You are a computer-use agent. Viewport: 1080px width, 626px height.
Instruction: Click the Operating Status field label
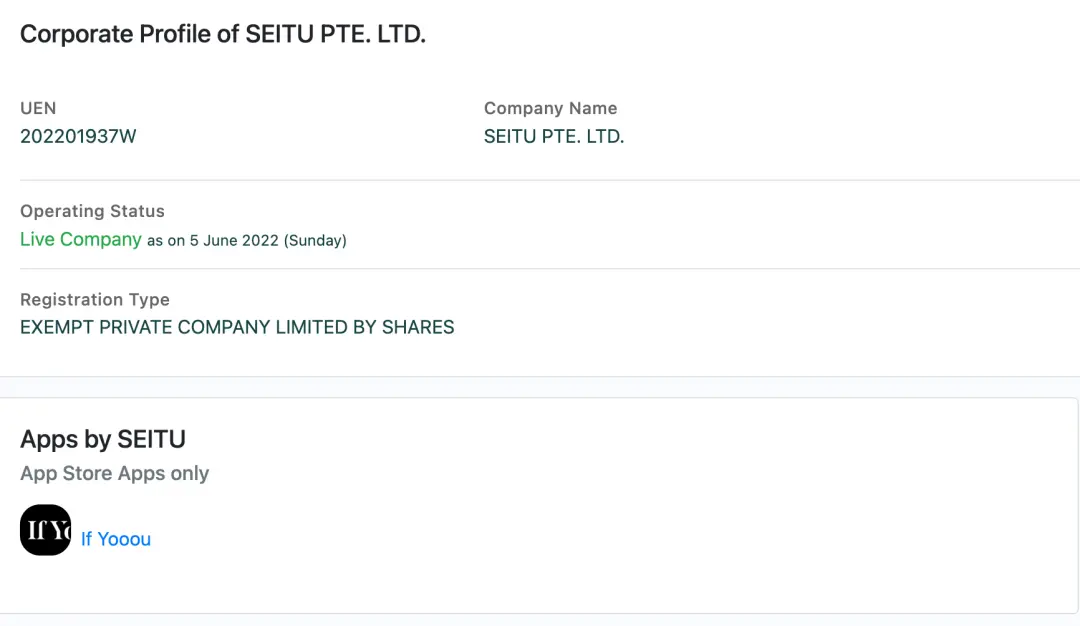(x=92, y=211)
